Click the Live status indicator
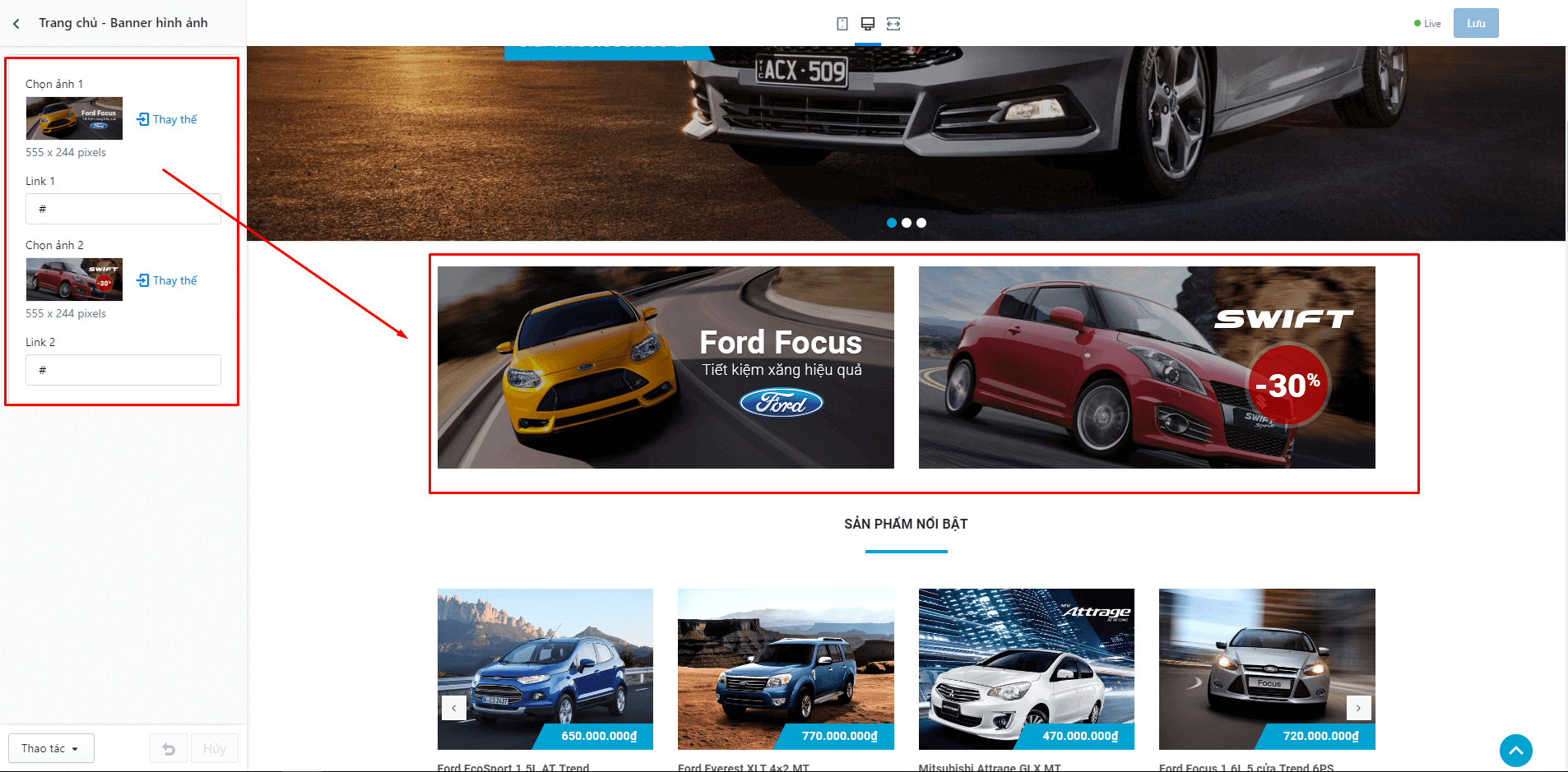 click(x=1427, y=24)
